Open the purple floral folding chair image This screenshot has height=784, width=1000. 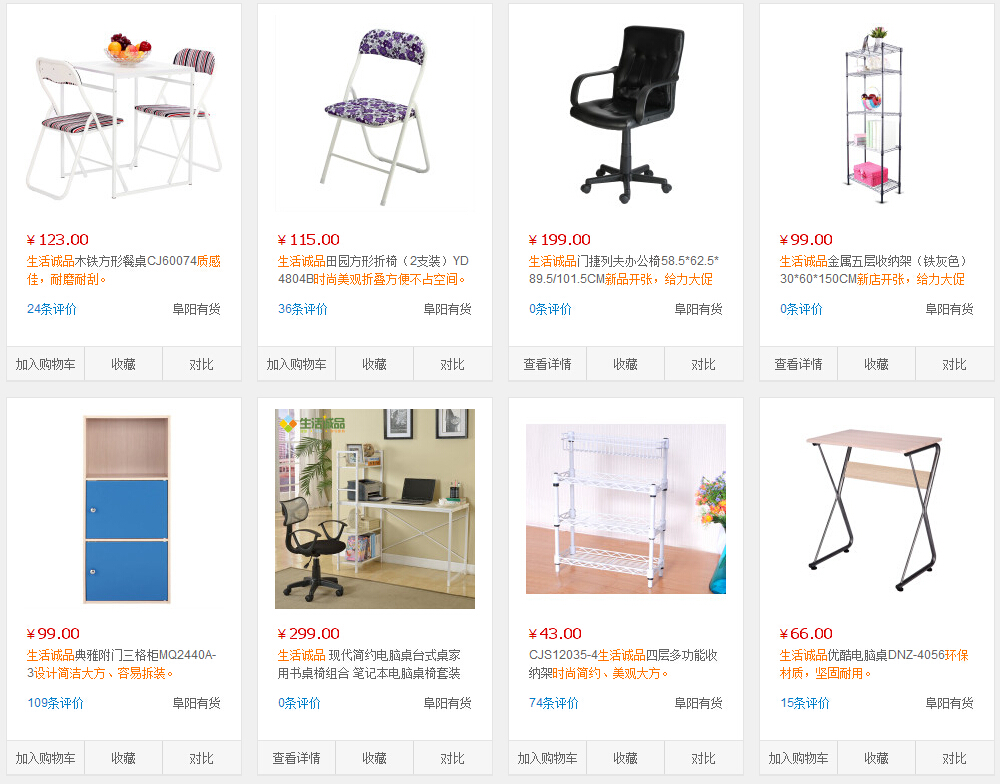pyautogui.click(x=375, y=115)
